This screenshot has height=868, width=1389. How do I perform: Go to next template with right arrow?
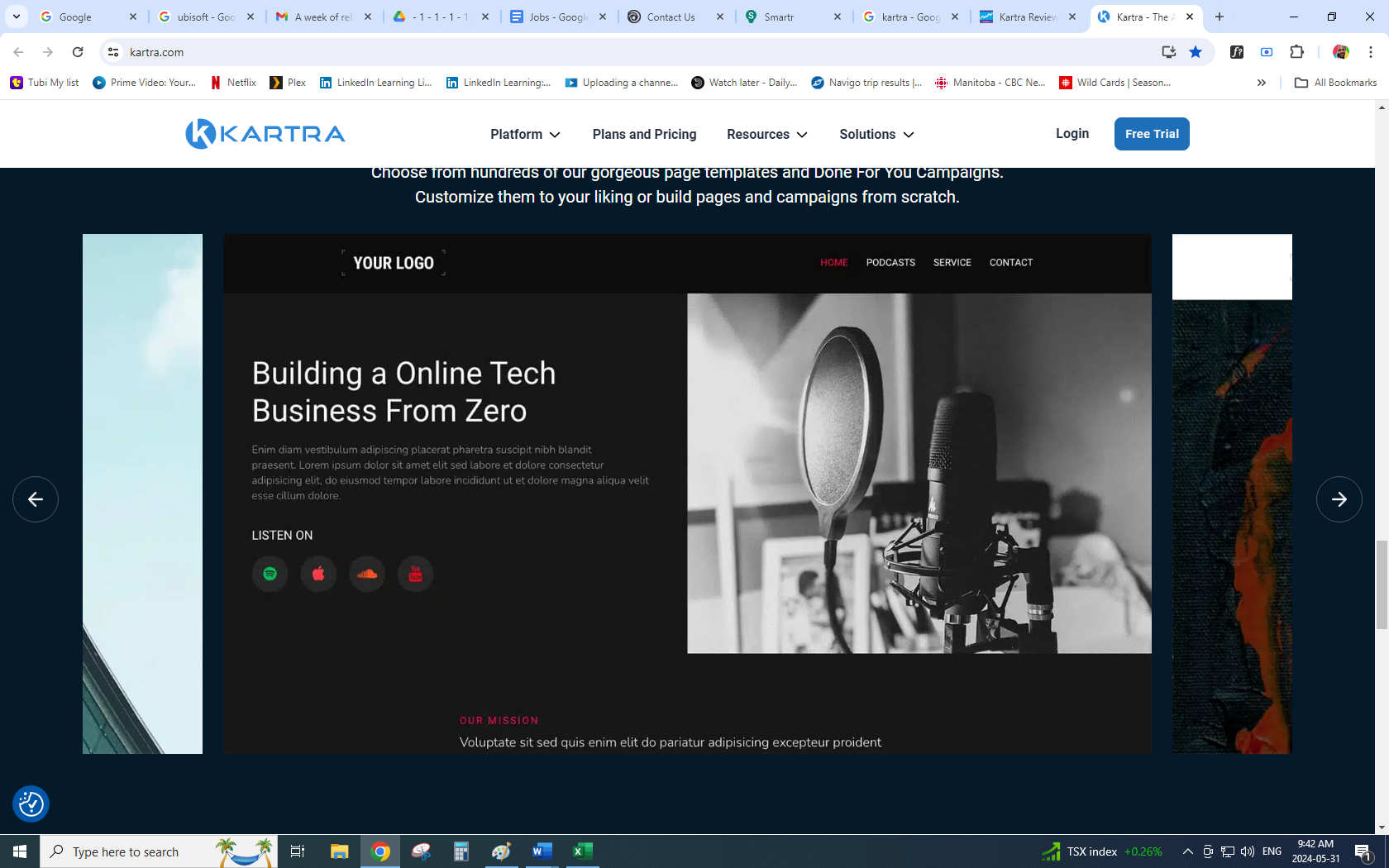point(1339,499)
